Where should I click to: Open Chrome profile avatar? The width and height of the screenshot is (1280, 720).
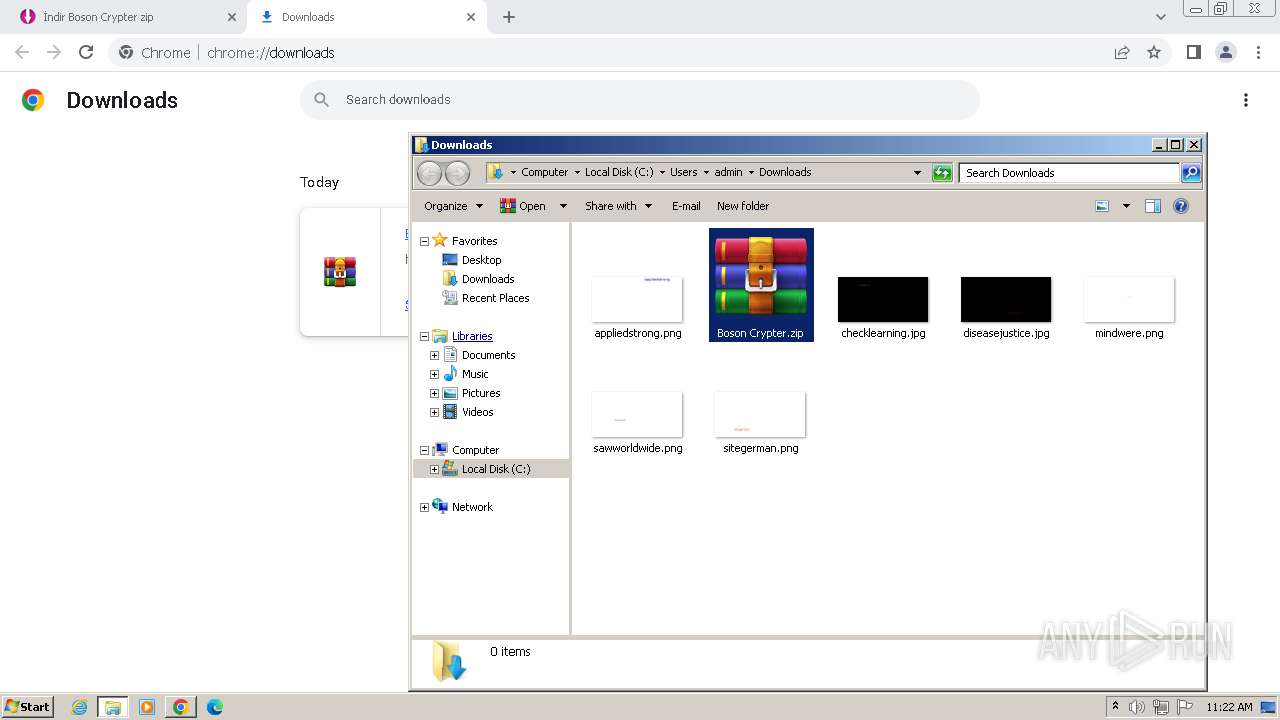point(1225,52)
